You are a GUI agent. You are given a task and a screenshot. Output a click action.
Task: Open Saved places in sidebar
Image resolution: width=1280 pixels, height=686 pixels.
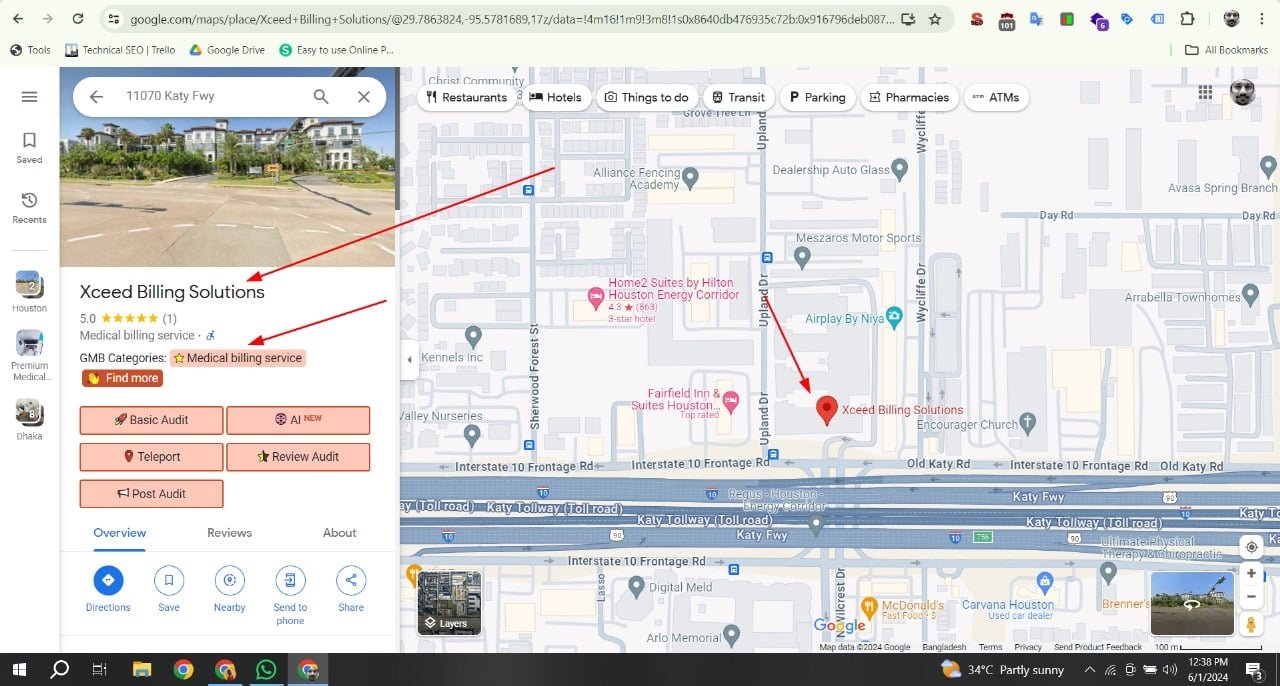point(29,148)
